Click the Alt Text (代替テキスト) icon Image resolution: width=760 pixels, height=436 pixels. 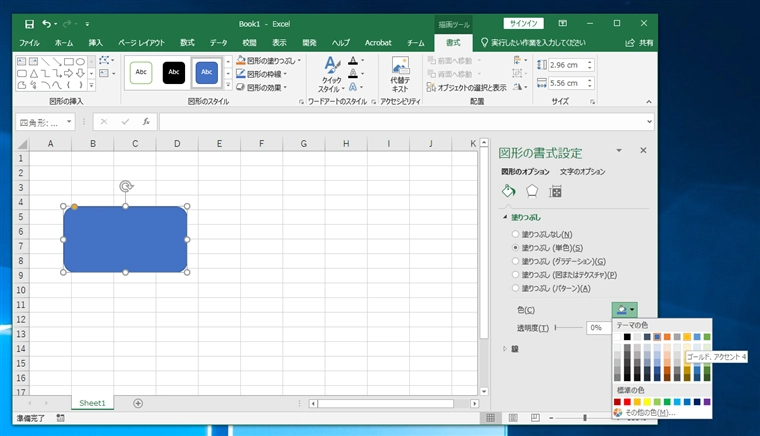(400, 73)
